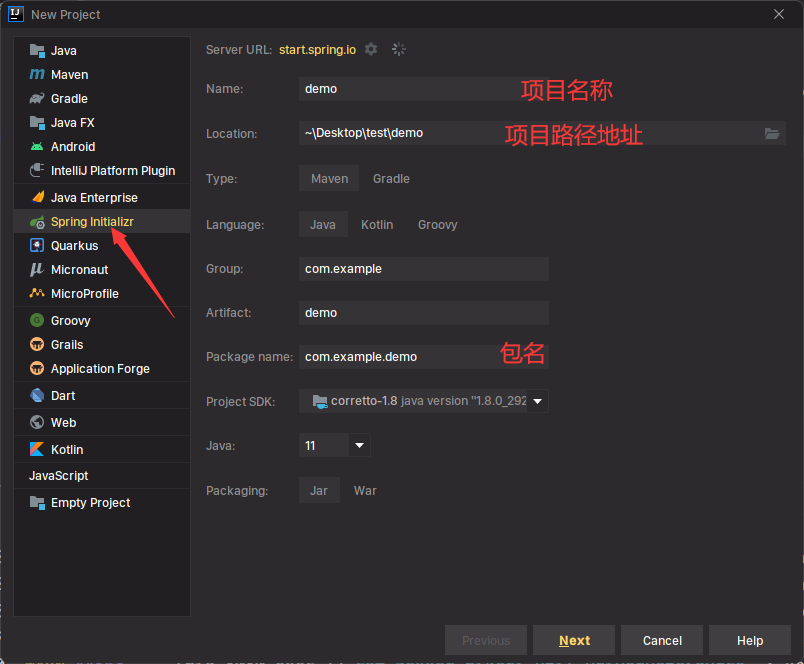This screenshot has height=664, width=804.
Task: Select Spring Initializr generator label
Action: pyautogui.click(x=92, y=222)
